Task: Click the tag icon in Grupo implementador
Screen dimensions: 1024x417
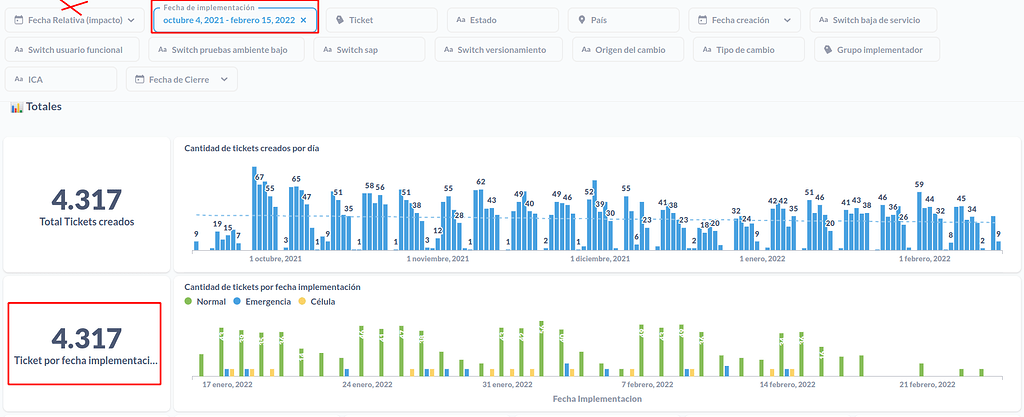Action: coord(828,50)
